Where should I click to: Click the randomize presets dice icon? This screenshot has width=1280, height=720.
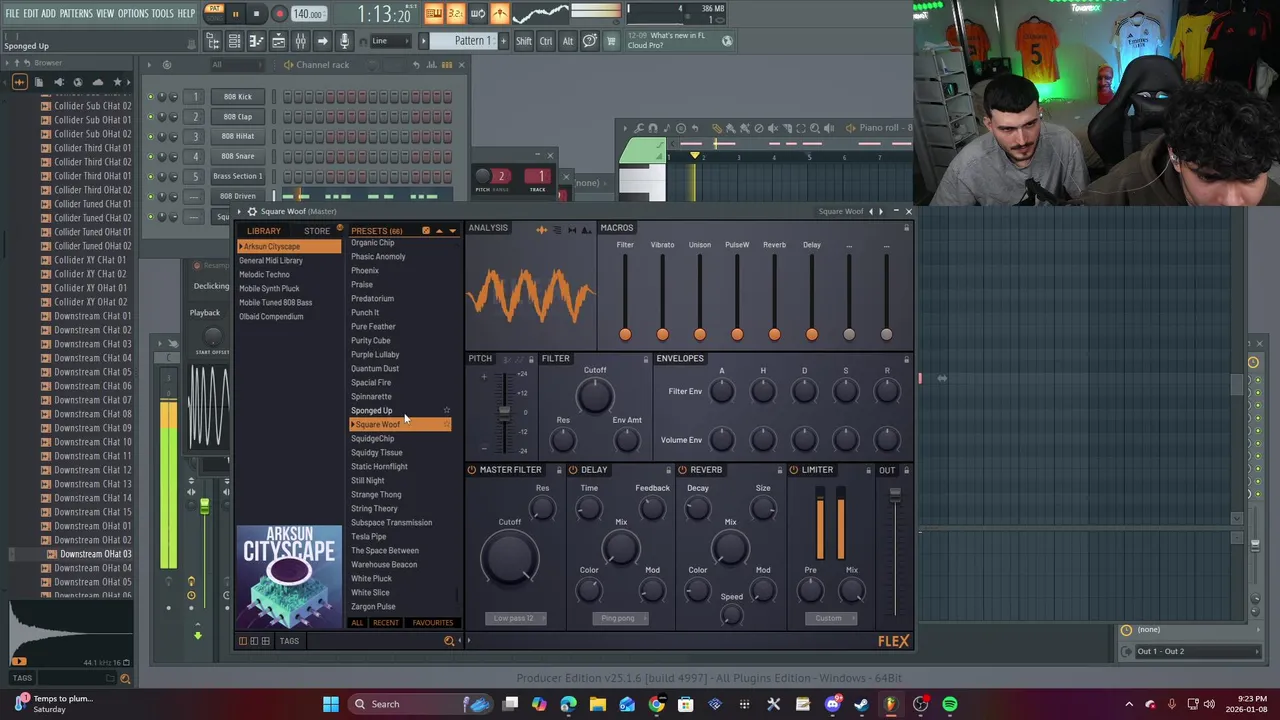[426, 231]
